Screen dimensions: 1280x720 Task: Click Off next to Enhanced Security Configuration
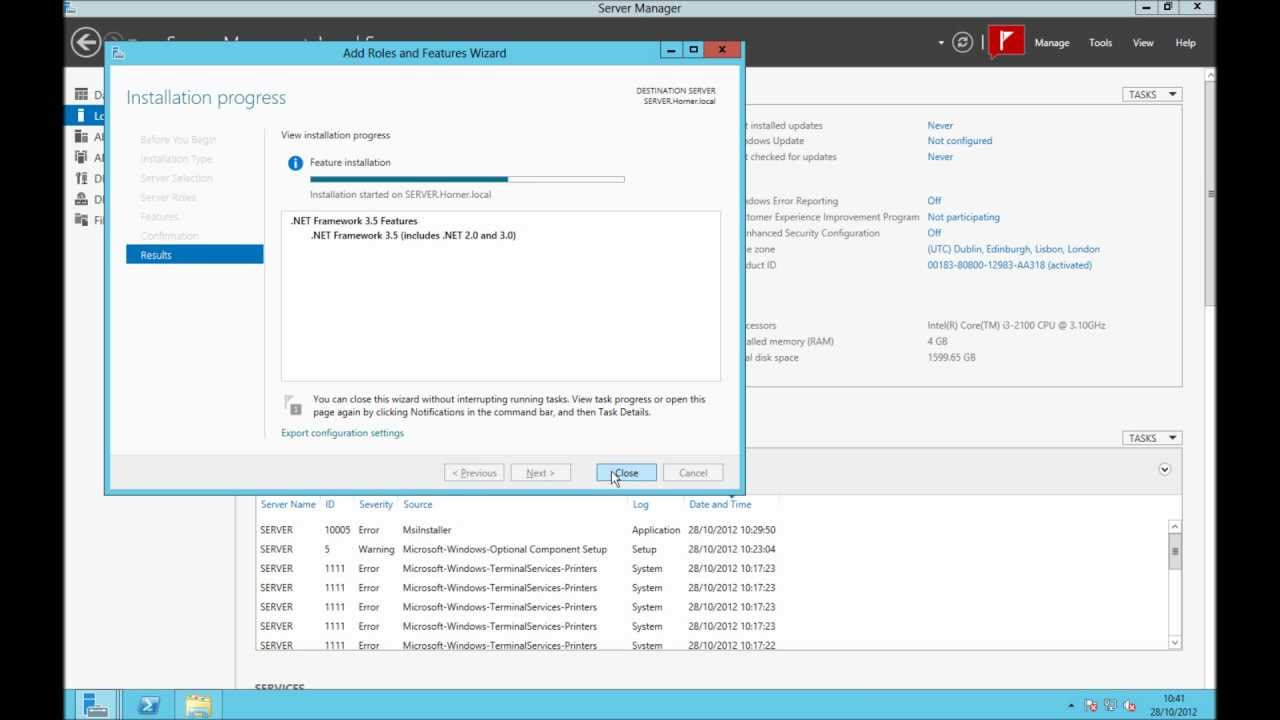(934, 233)
